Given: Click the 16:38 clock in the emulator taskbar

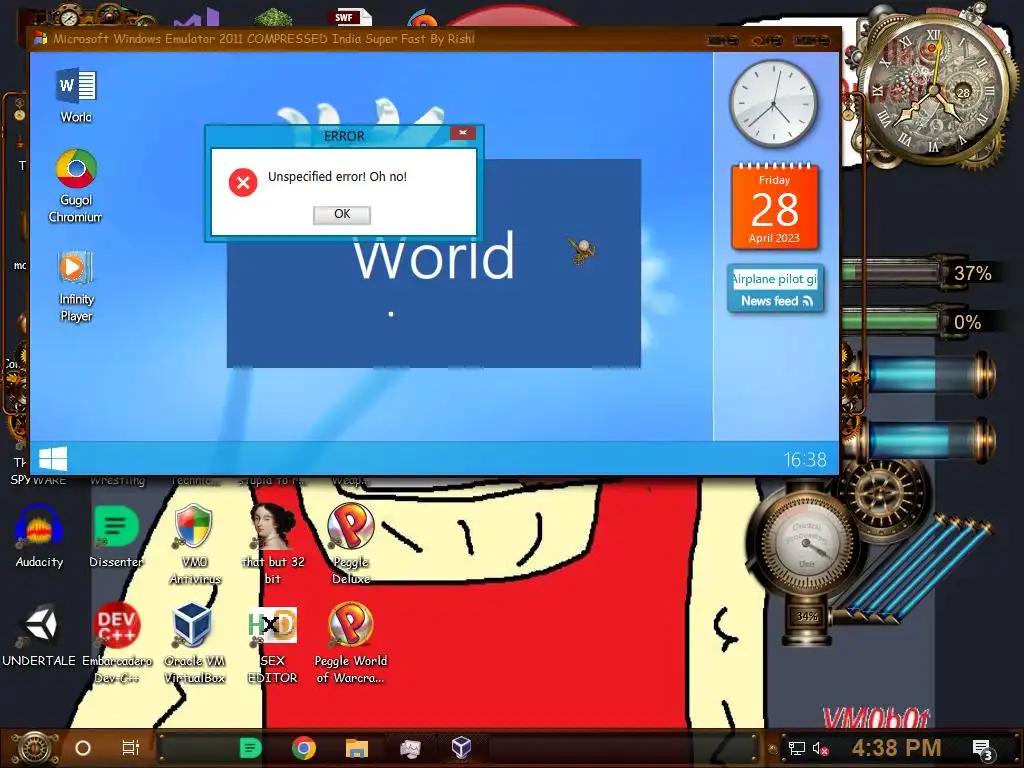Looking at the screenshot, I should pos(805,460).
